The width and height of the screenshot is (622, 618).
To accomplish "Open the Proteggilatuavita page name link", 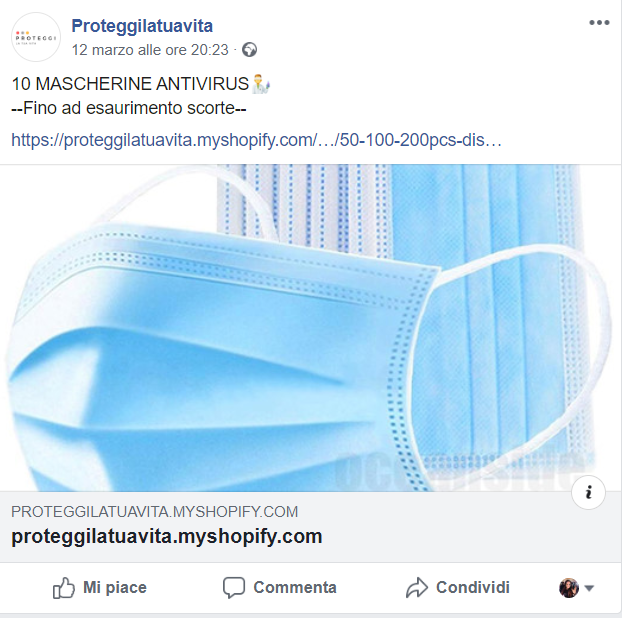I will coord(142,26).
